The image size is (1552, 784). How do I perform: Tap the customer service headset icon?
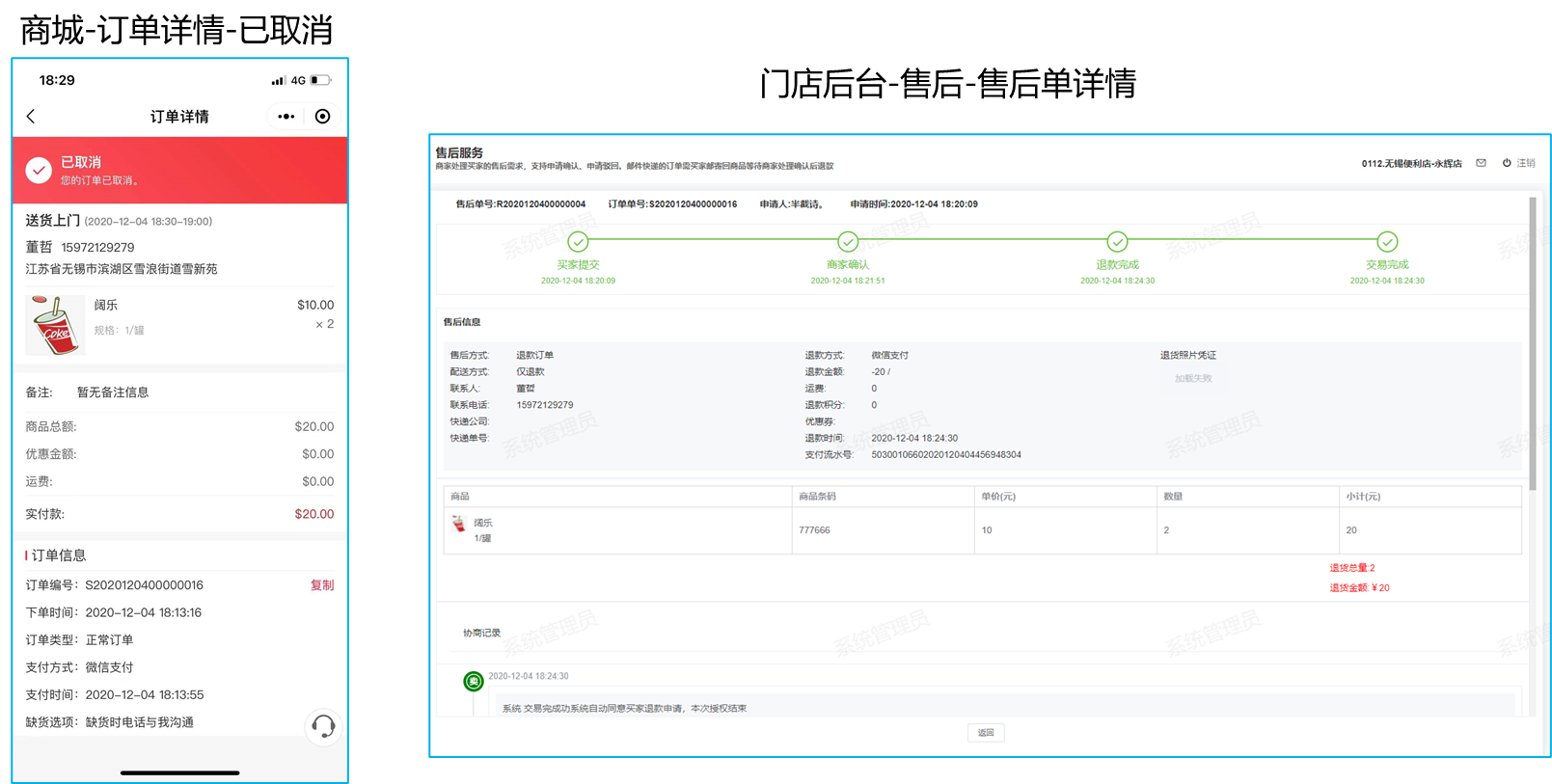(323, 726)
